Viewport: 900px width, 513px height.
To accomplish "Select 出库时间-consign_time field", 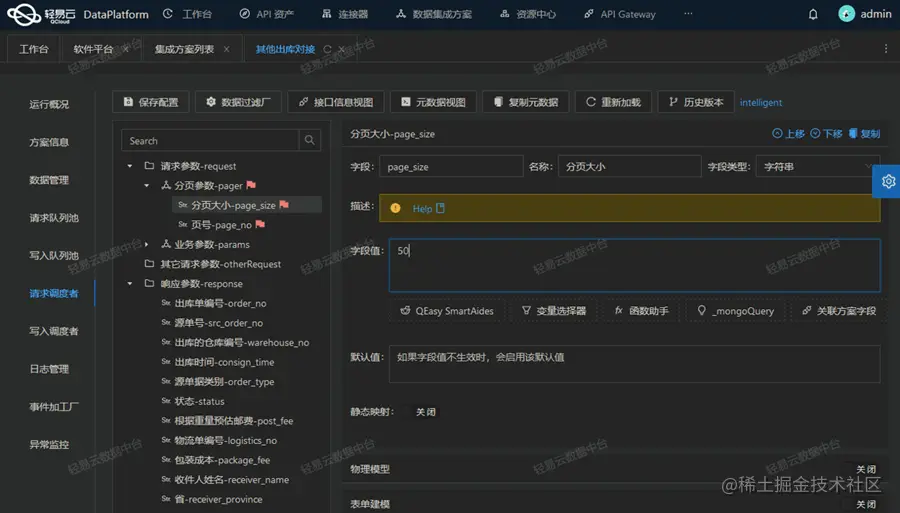I will [224, 362].
